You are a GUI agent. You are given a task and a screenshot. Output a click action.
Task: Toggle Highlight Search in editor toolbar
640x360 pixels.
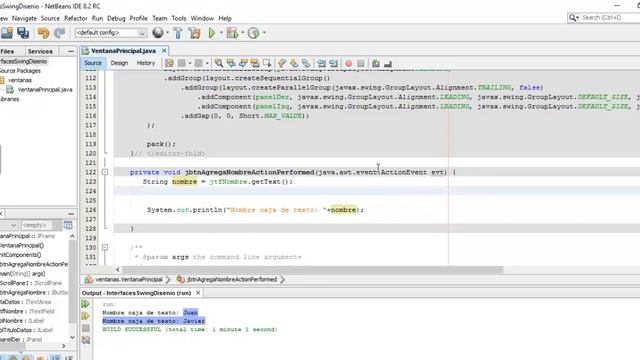(x=255, y=63)
